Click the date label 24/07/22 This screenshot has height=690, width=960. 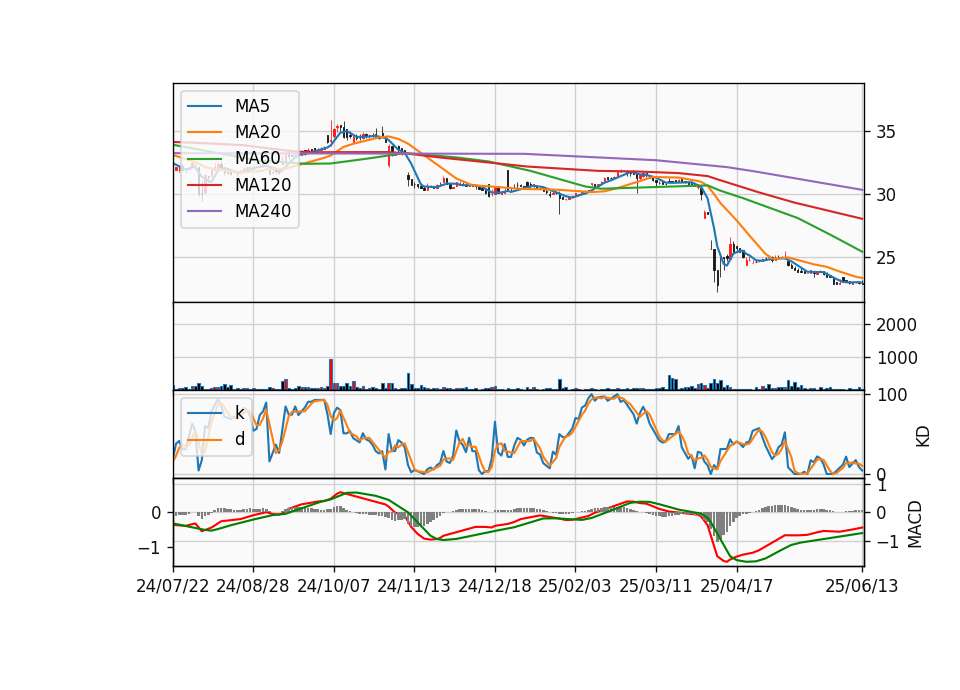click(173, 586)
